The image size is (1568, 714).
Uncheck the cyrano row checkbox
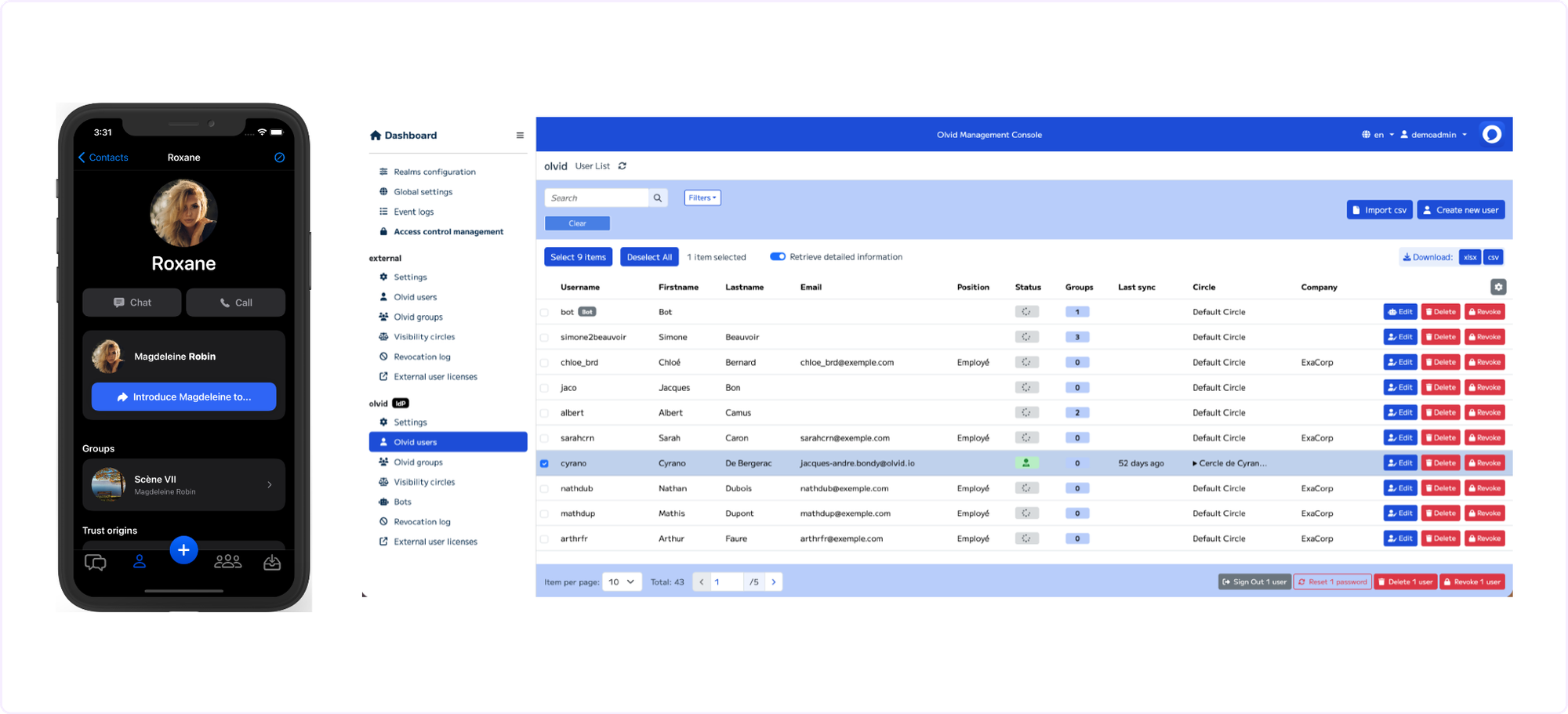pyautogui.click(x=545, y=464)
